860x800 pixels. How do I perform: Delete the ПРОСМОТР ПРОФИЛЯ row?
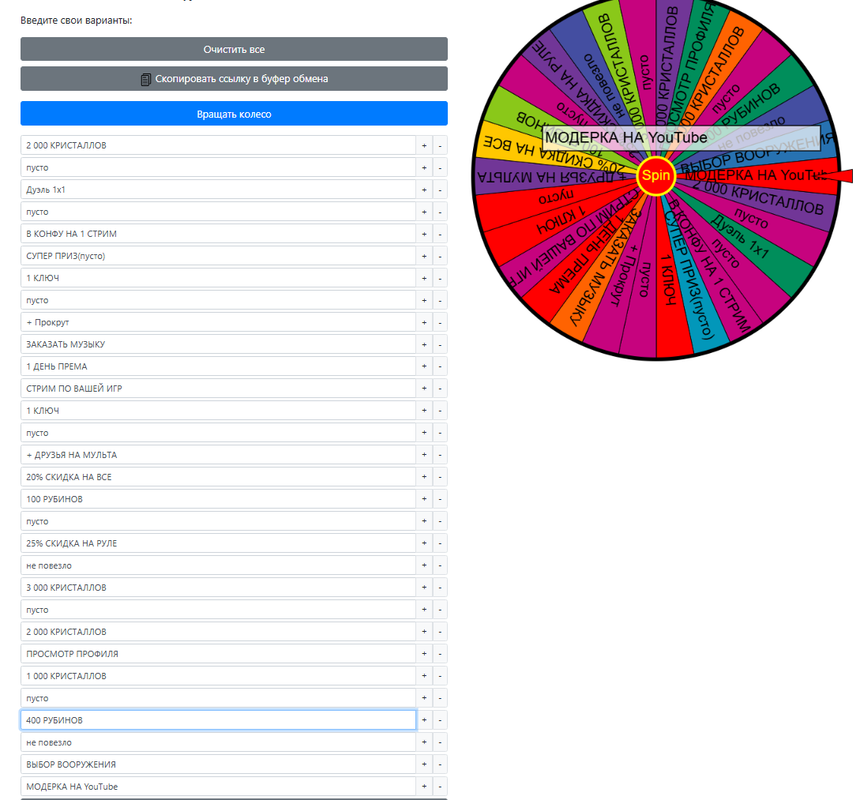pos(440,654)
